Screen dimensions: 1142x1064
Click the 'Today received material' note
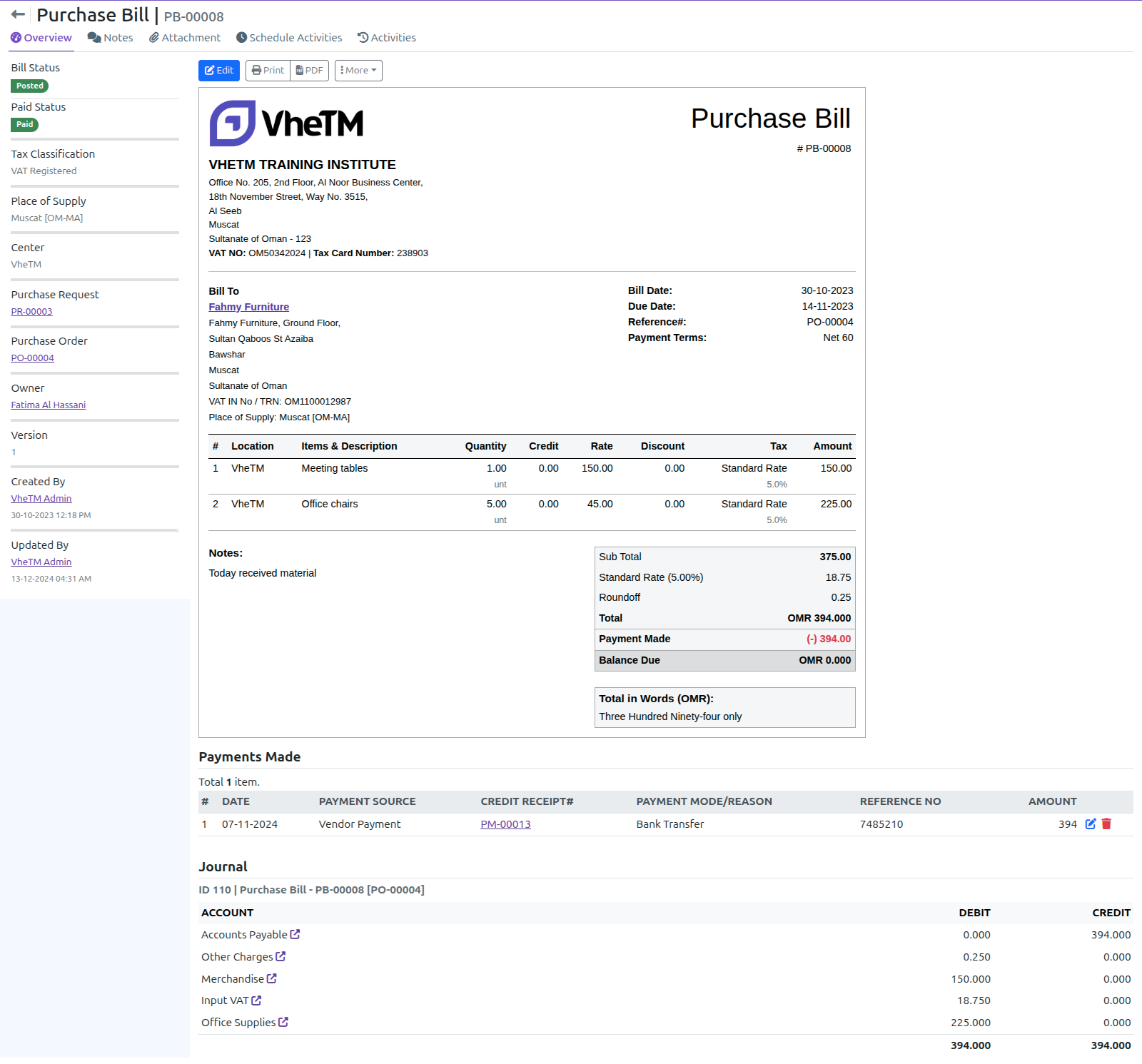[x=262, y=573]
